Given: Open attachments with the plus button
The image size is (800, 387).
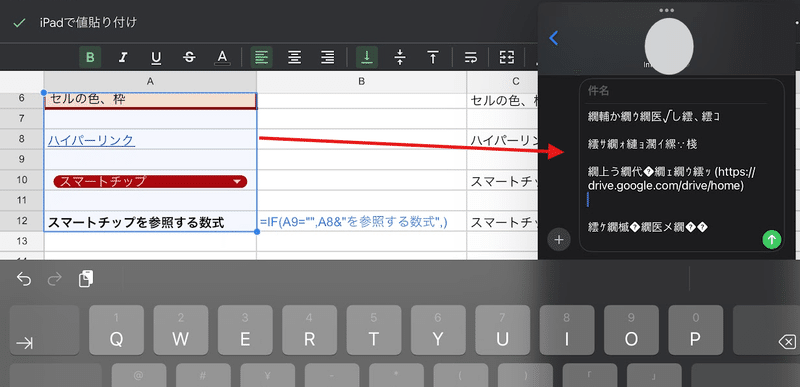Looking at the screenshot, I should 559,239.
